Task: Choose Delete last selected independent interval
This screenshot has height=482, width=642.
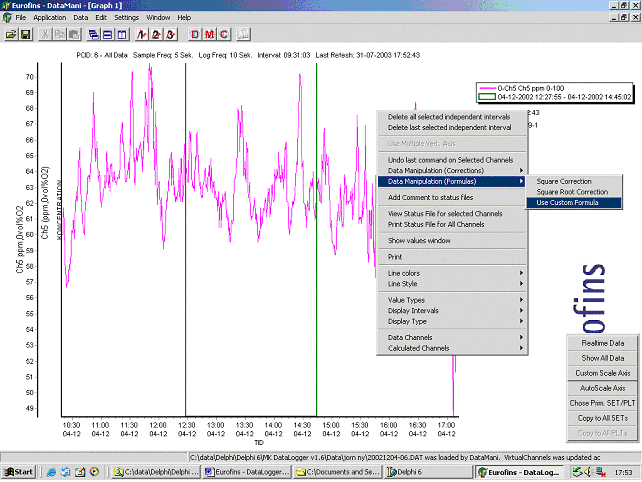Action: (452, 127)
